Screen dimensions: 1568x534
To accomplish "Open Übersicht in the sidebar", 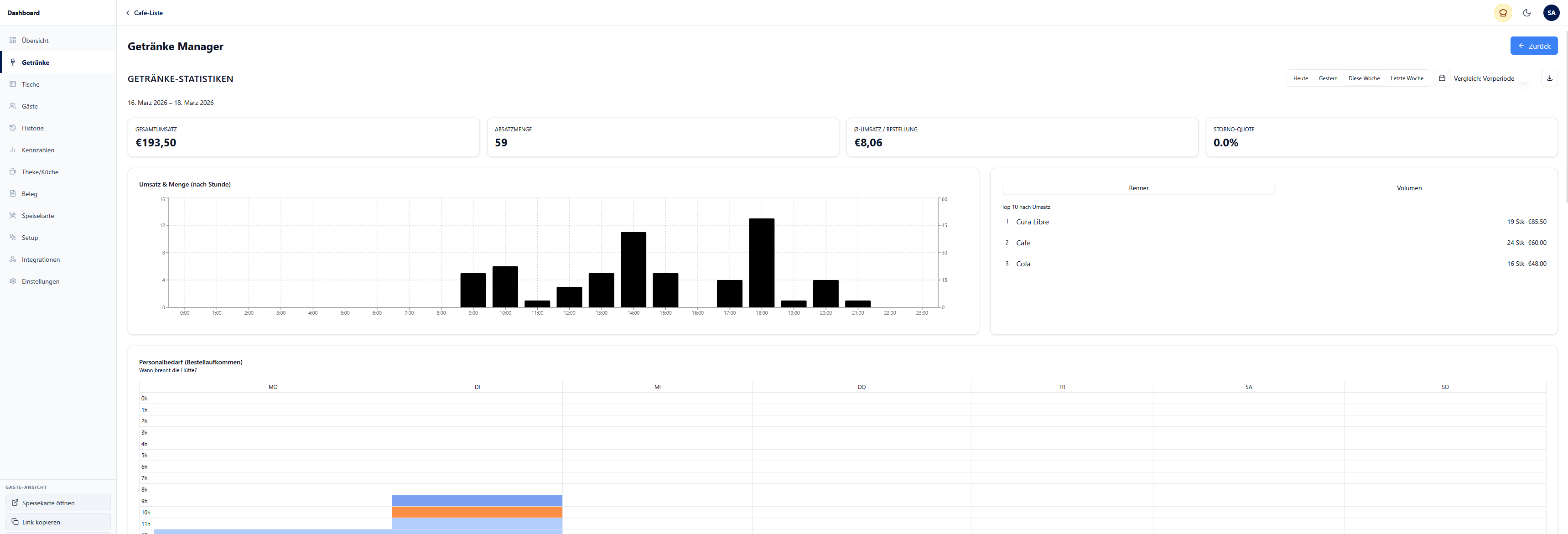I will click(35, 41).
